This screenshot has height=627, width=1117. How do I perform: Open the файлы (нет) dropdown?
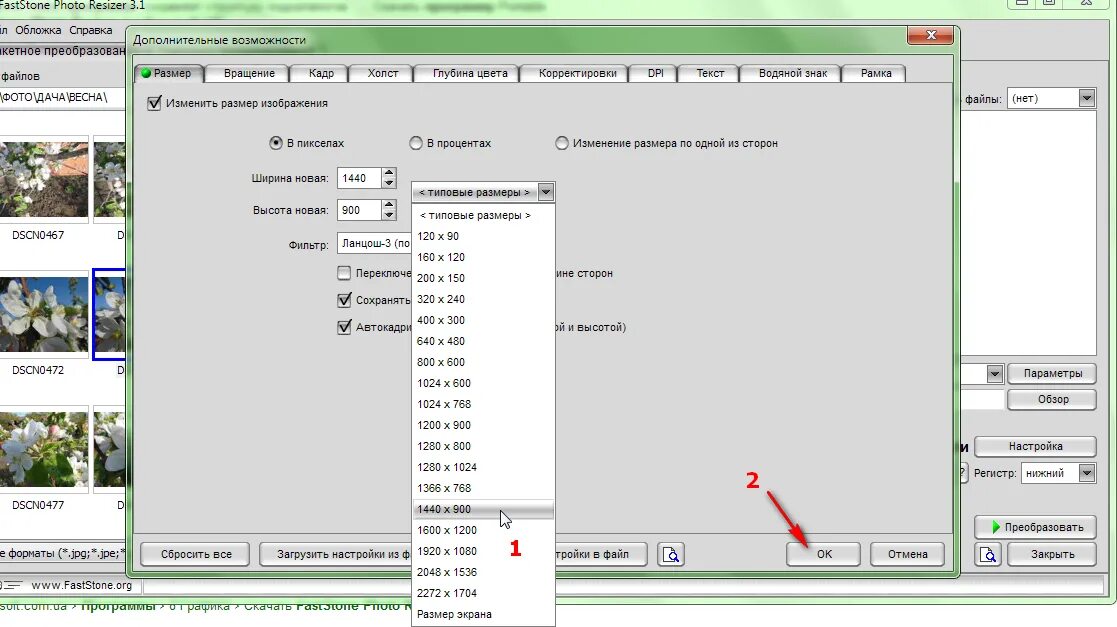point(1086,98)
